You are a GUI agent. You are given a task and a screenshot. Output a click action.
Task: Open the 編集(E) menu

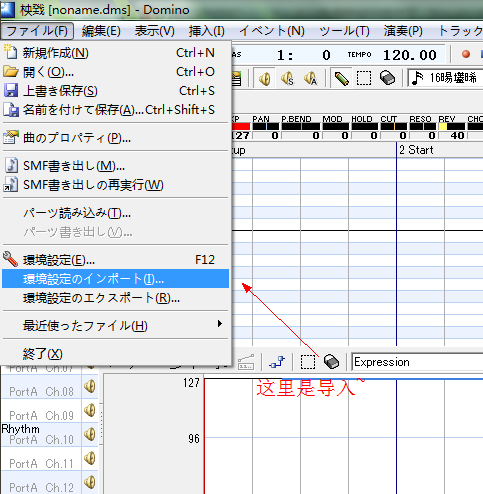click(x=101, y=31)
